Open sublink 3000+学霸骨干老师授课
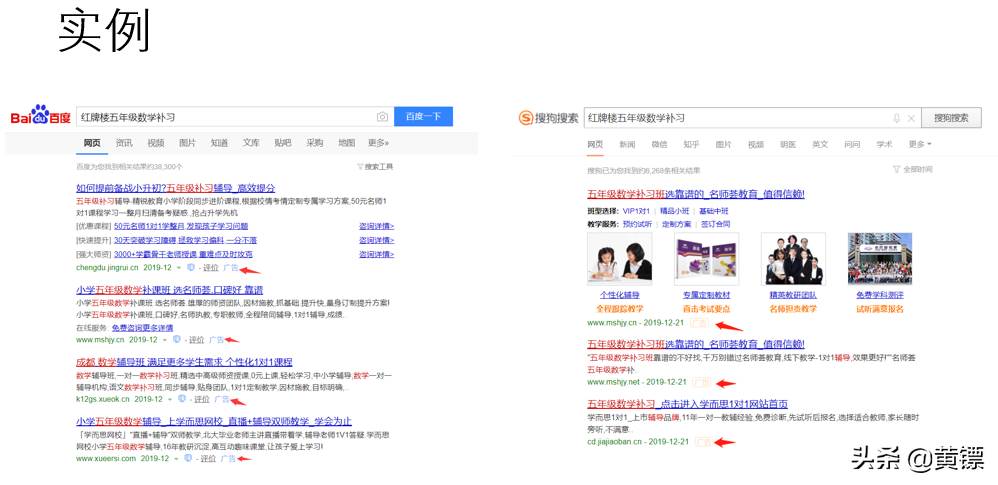Image resolution: width=998 pixels, height=485 pixels. coord(183,254)
